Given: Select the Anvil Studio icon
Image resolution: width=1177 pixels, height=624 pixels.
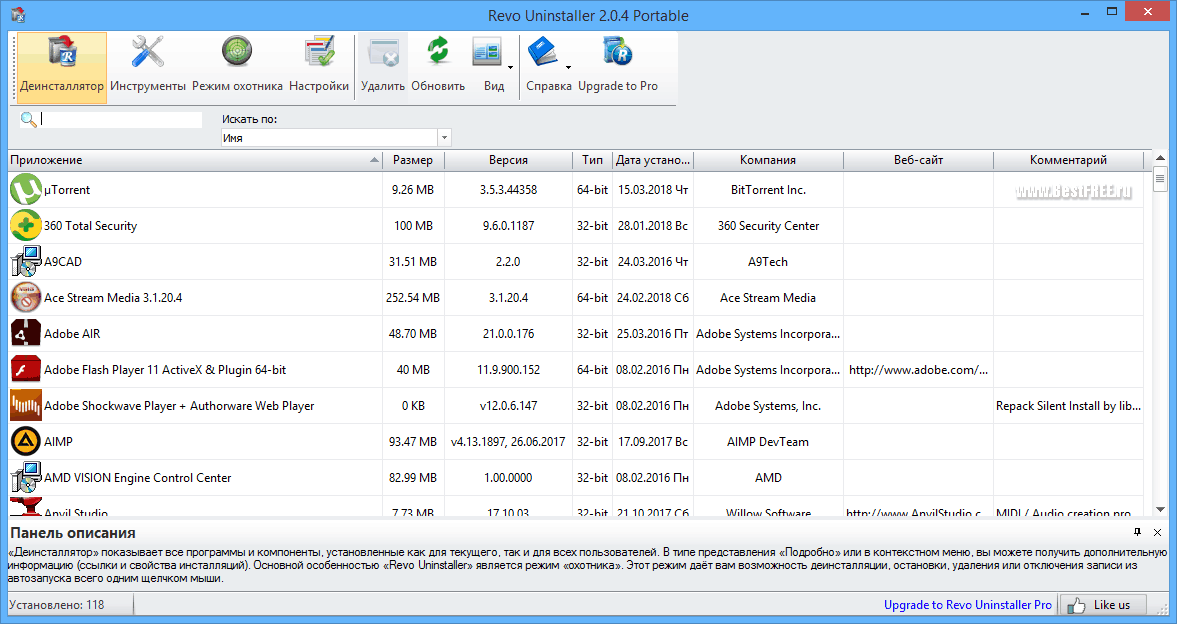Looking at the screenshot, I should pos(26,507).
